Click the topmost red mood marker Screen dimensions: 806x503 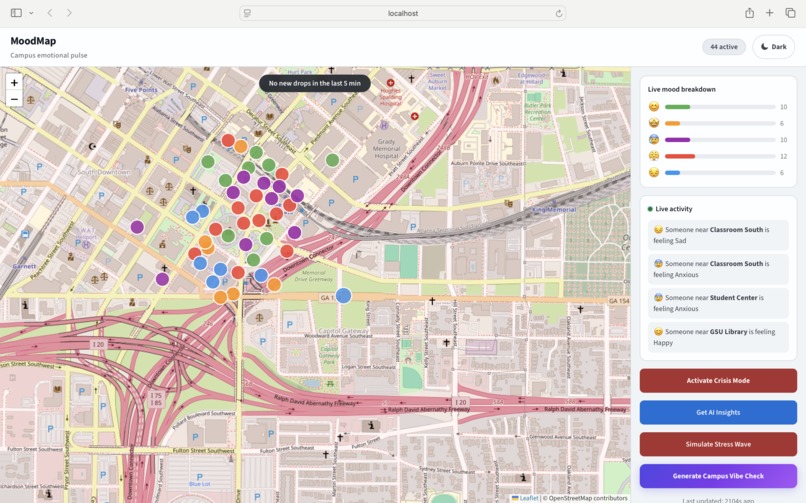click(x=228, y=140)
